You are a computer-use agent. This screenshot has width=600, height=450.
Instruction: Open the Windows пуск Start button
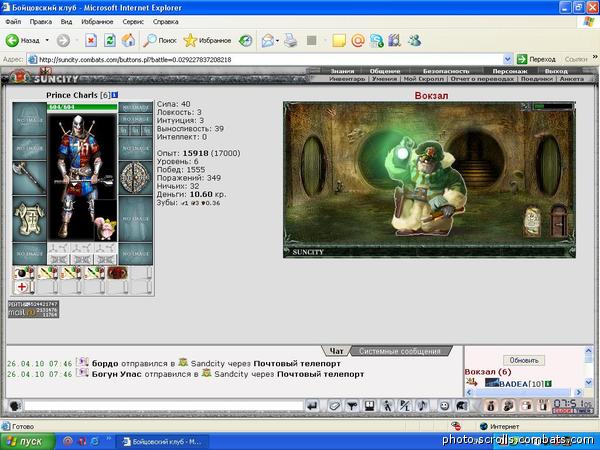click(28, 442)
